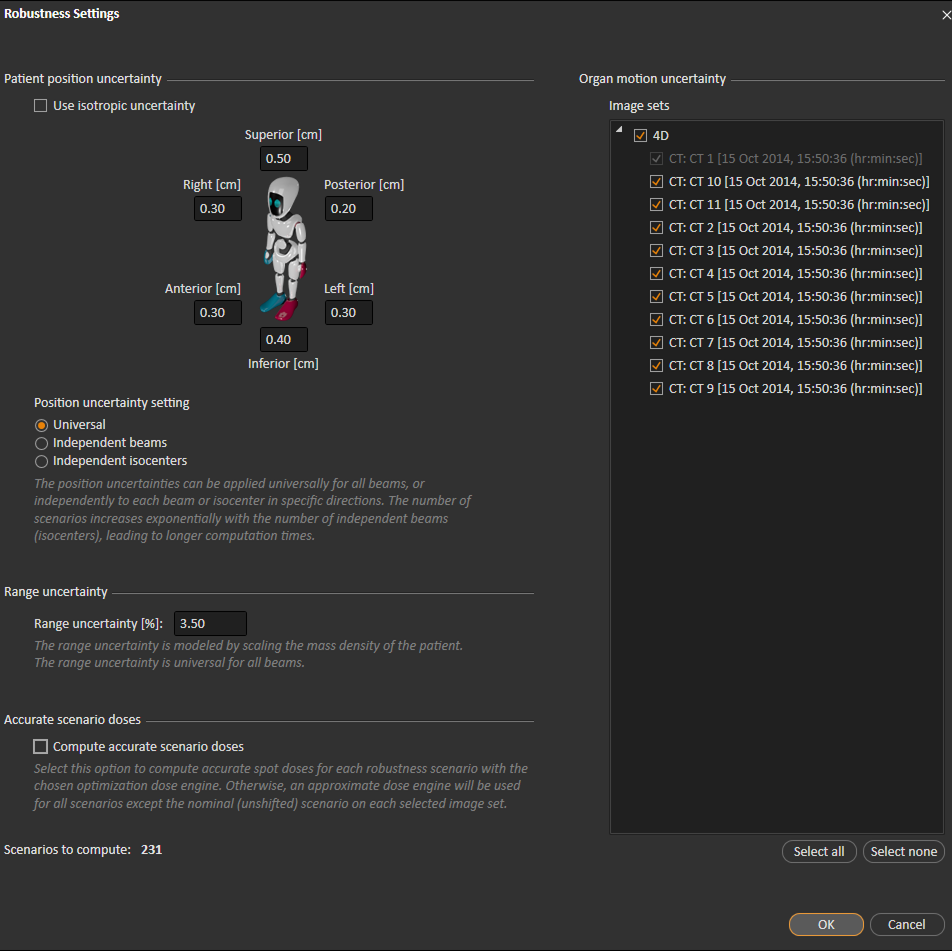This screenshot has height=951, width=952.
Task: Click the Superior uncertainty input field
Action: [x=284, y=159]
